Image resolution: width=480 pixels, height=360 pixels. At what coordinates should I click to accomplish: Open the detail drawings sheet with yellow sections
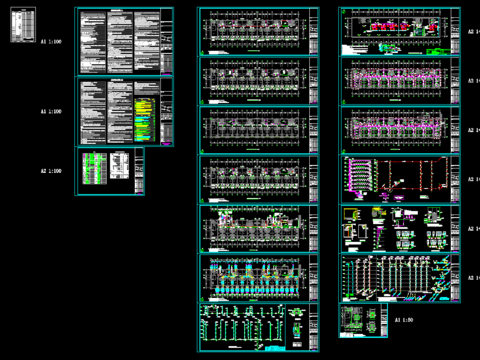[x=400, y=229]
